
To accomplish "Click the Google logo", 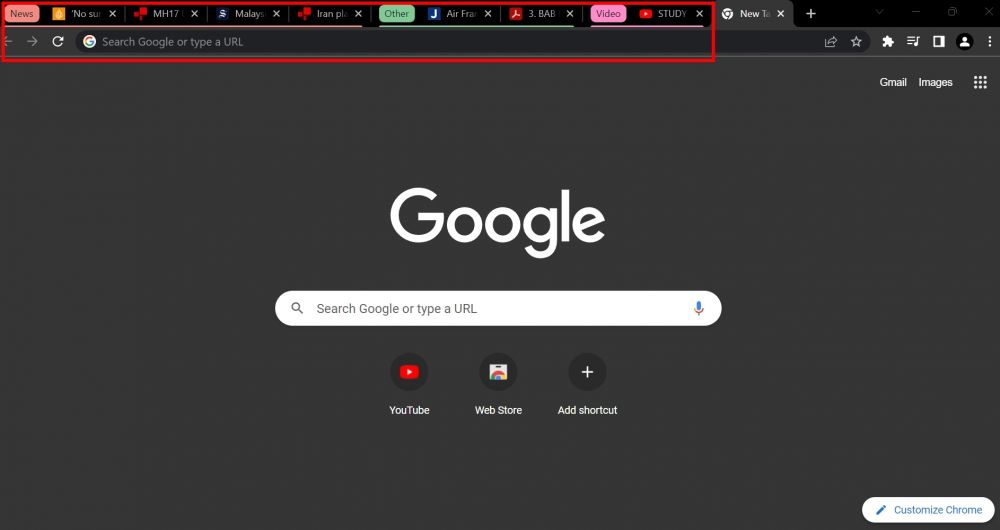I will (497, 221).
